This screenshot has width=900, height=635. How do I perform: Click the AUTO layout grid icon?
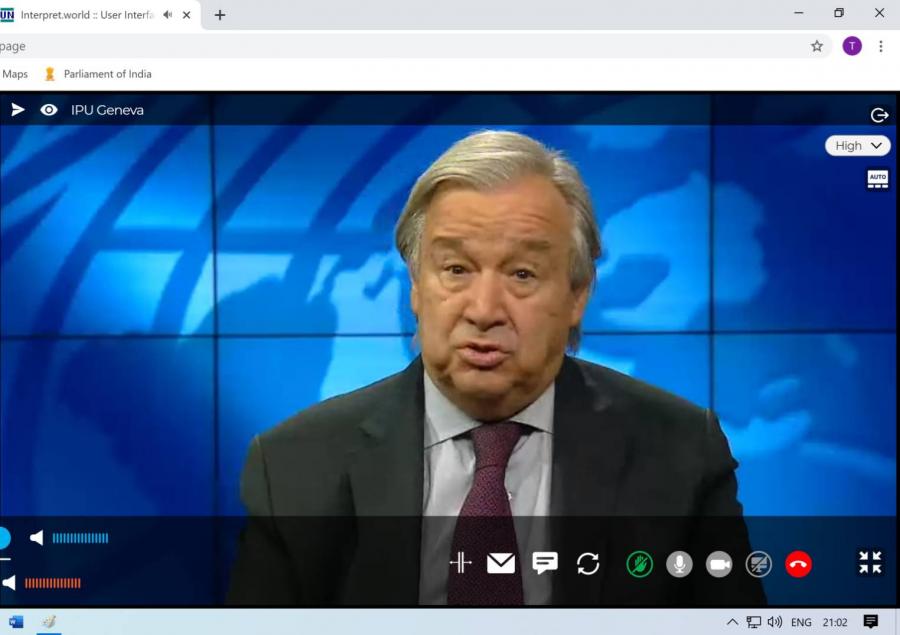[877, 179]
